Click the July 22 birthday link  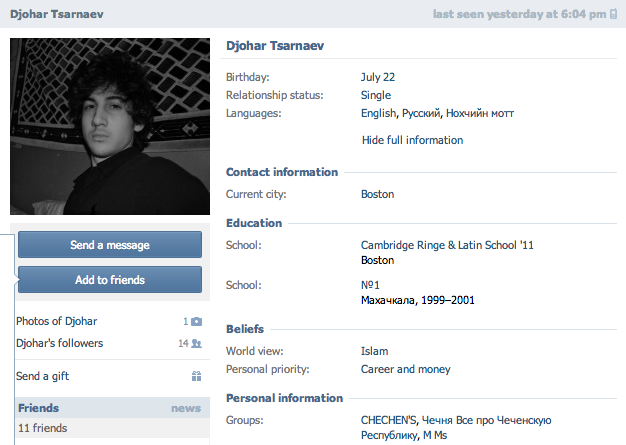pos(379,77)
